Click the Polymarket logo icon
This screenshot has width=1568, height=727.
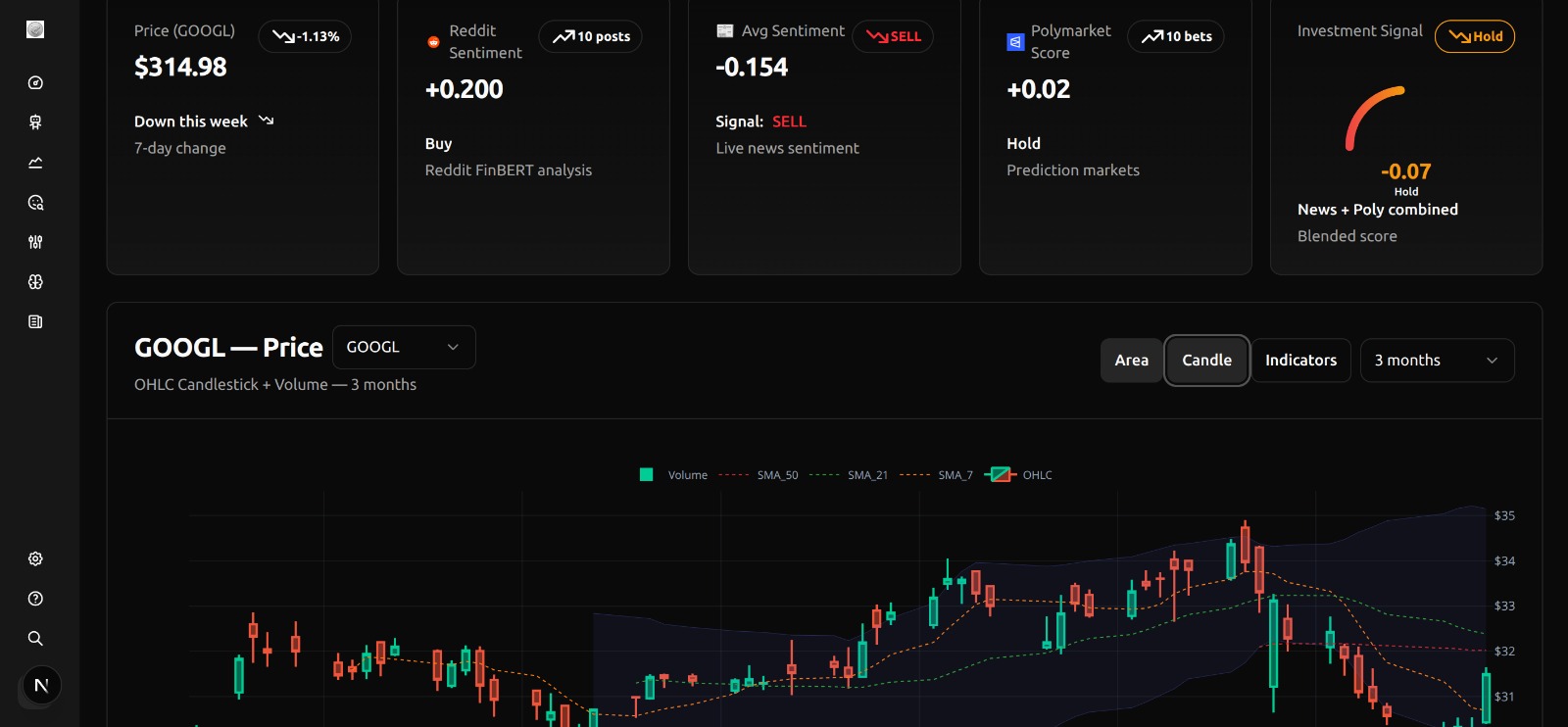click(x=1015, y=42)
